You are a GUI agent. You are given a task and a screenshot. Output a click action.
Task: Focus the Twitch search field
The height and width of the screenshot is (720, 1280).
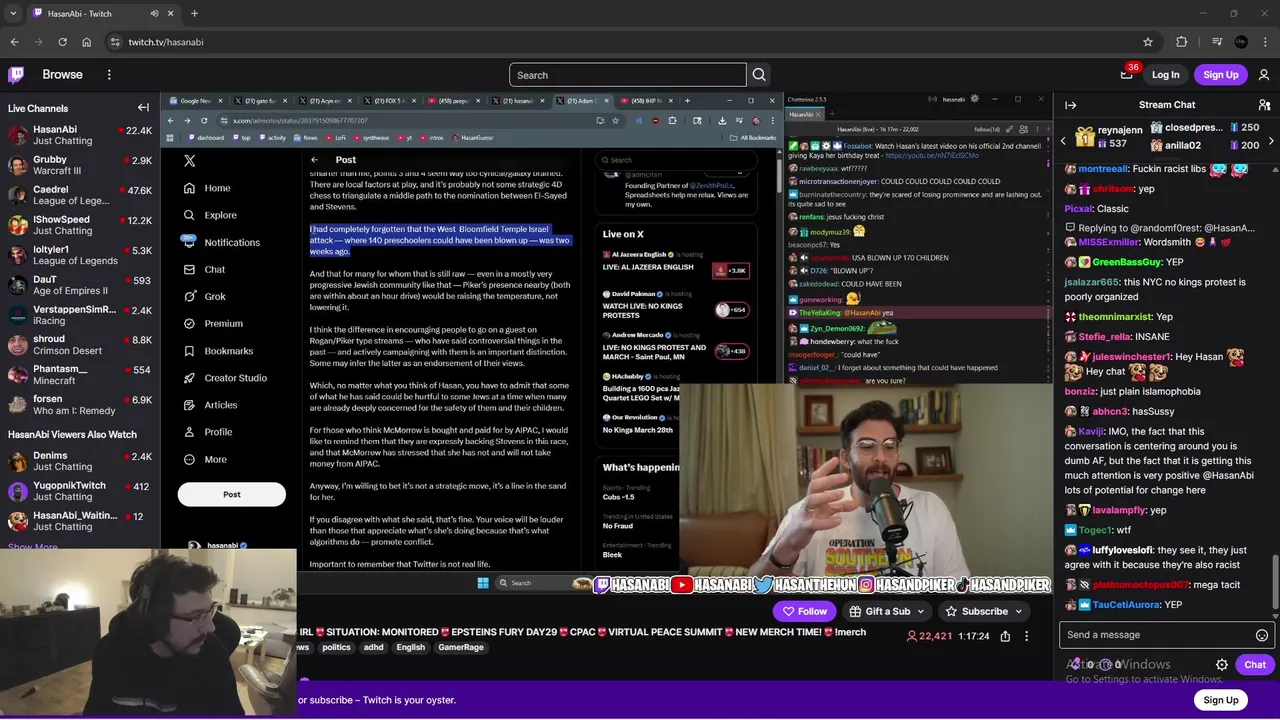(x=627, y=75)
